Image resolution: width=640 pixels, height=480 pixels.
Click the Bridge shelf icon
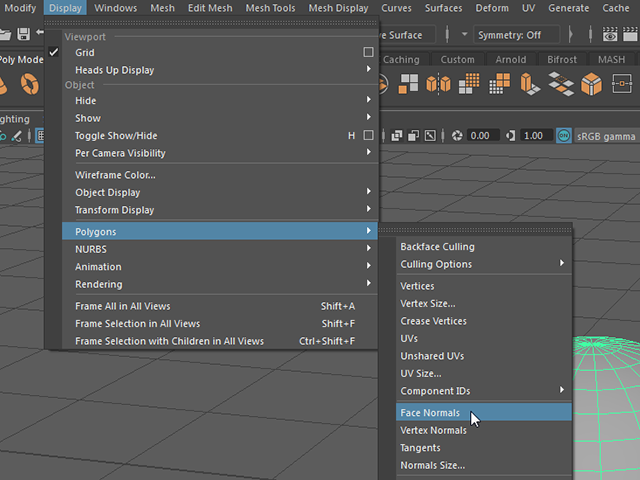point(561,84)
